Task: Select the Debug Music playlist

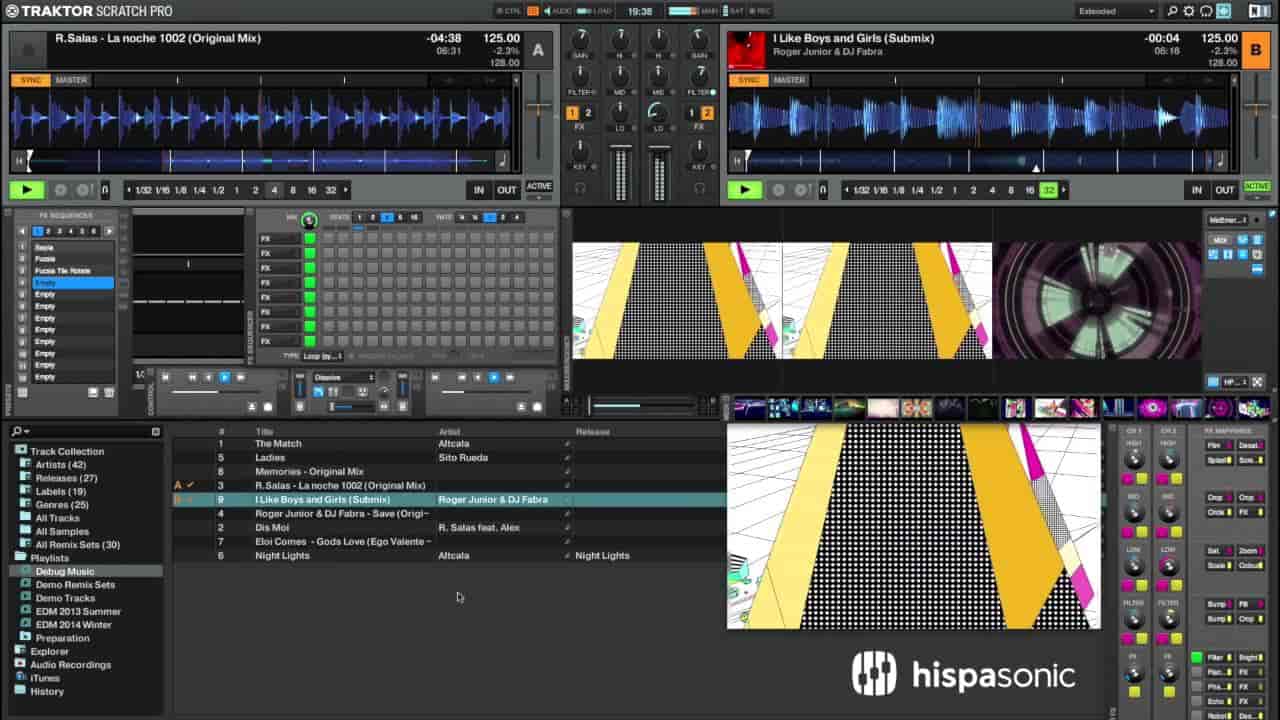Action: 65,571
